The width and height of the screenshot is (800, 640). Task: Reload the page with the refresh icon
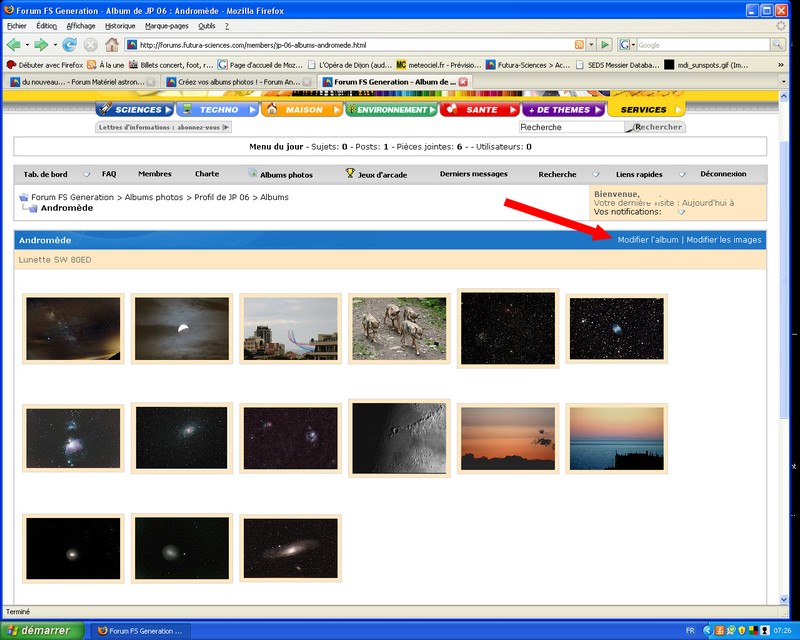[x=69, y=45]
